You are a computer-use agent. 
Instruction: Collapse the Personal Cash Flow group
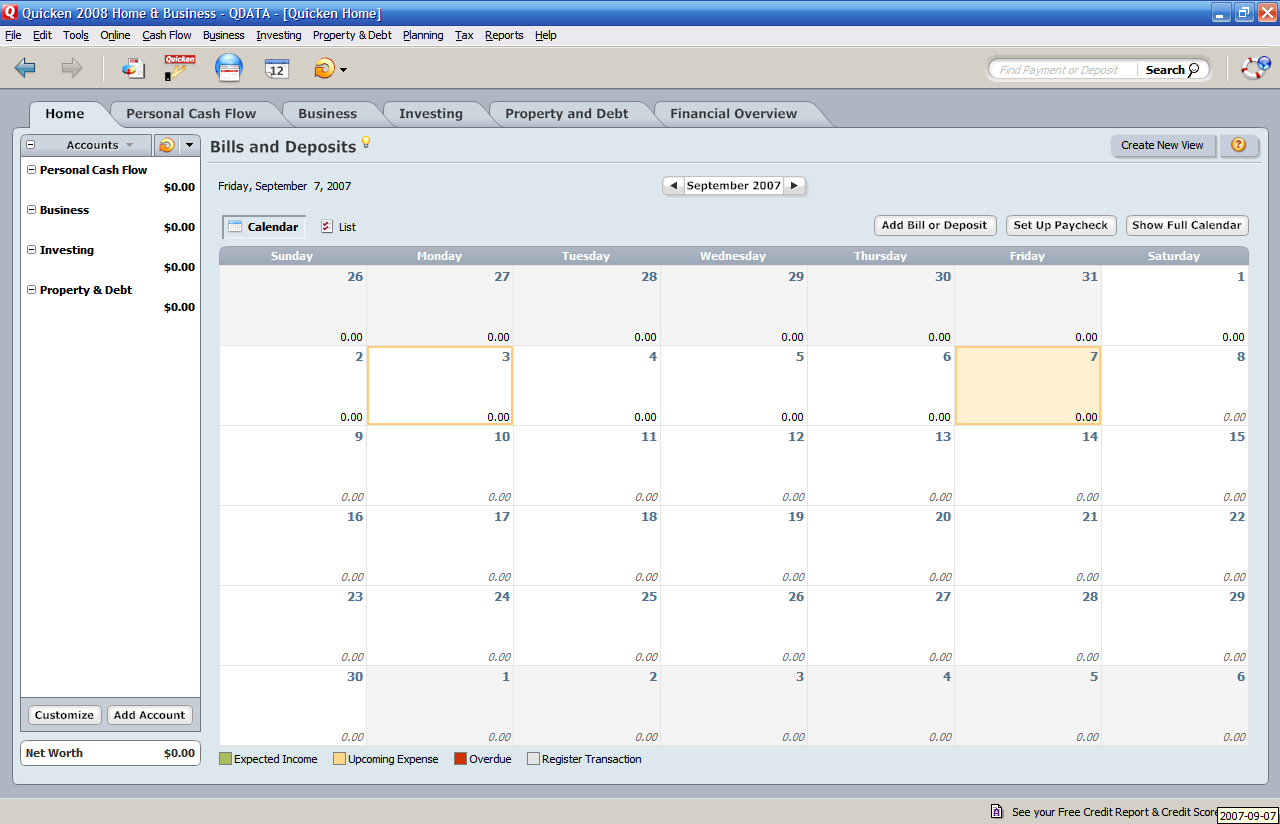31,170
